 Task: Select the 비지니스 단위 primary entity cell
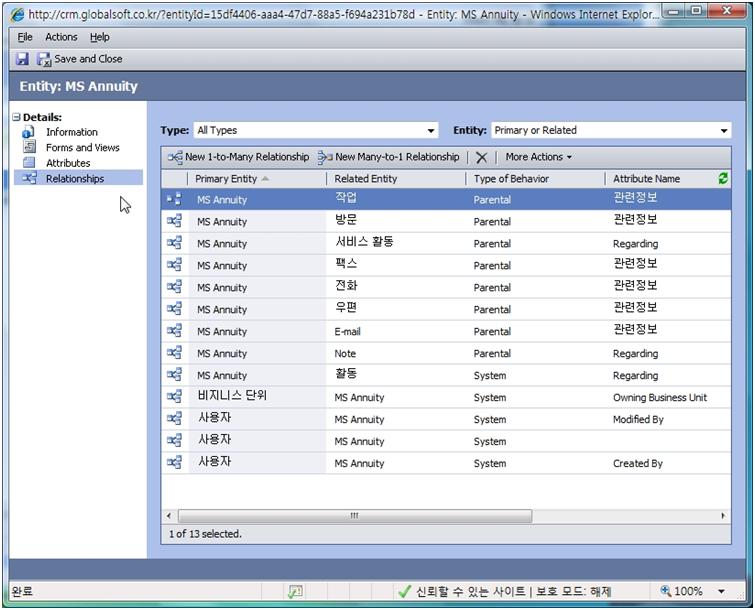click(232, 396)
